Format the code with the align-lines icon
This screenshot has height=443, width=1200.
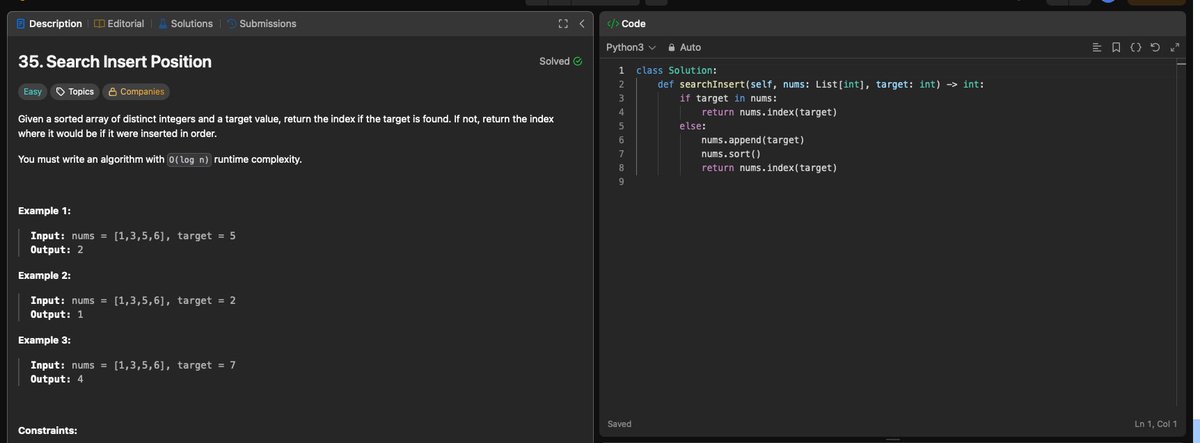[x=1096, y=47]
